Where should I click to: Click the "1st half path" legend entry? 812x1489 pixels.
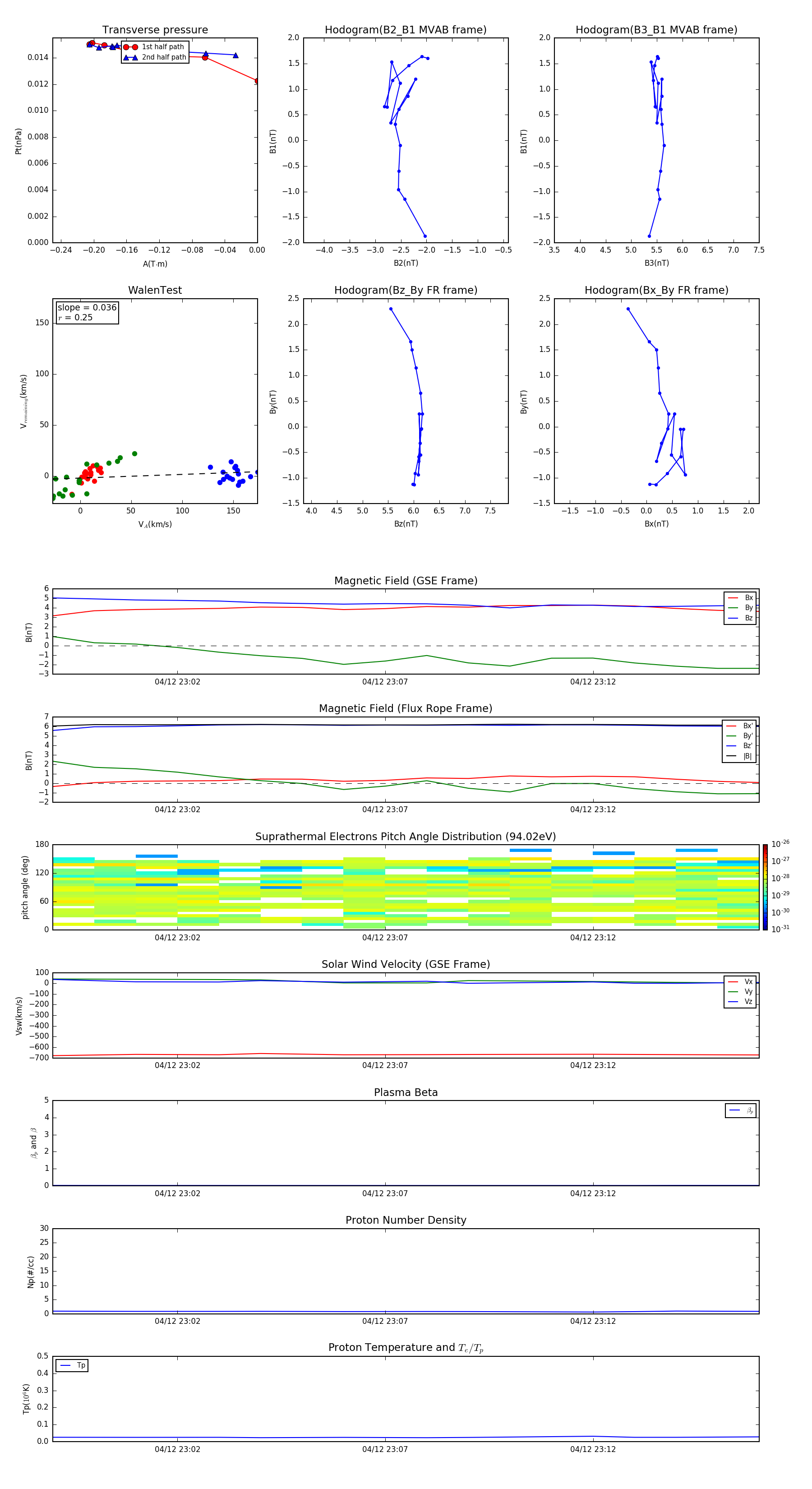click(154, 47)
